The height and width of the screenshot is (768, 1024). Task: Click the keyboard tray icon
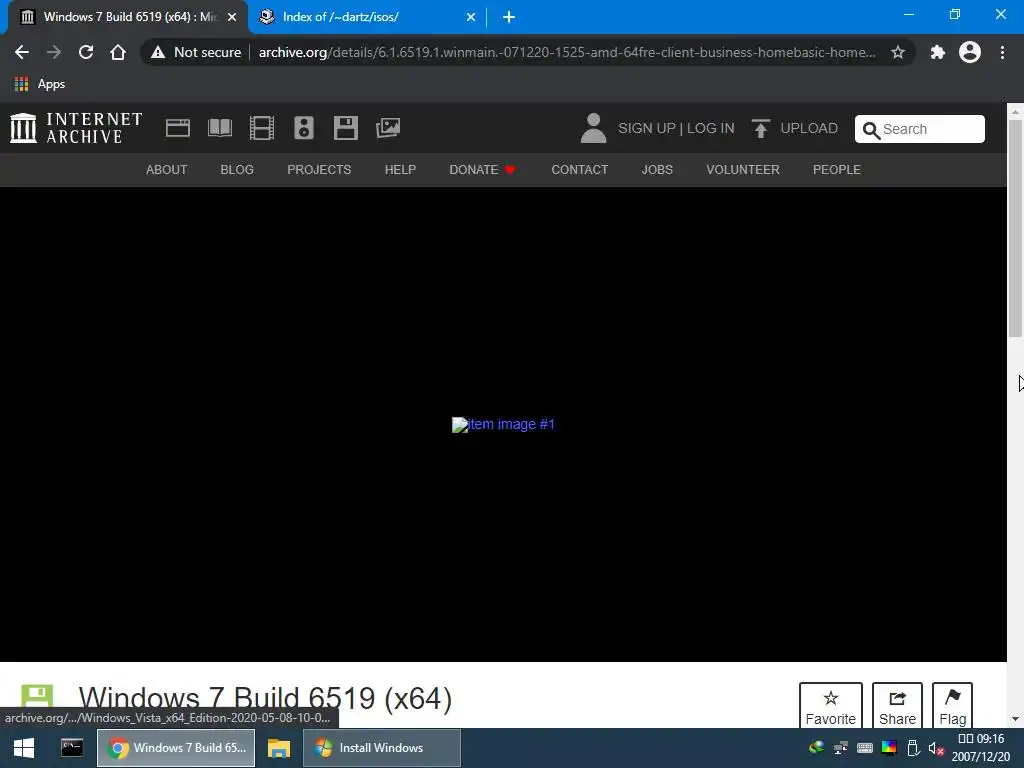pyautogui.click(x=865, y=748)
